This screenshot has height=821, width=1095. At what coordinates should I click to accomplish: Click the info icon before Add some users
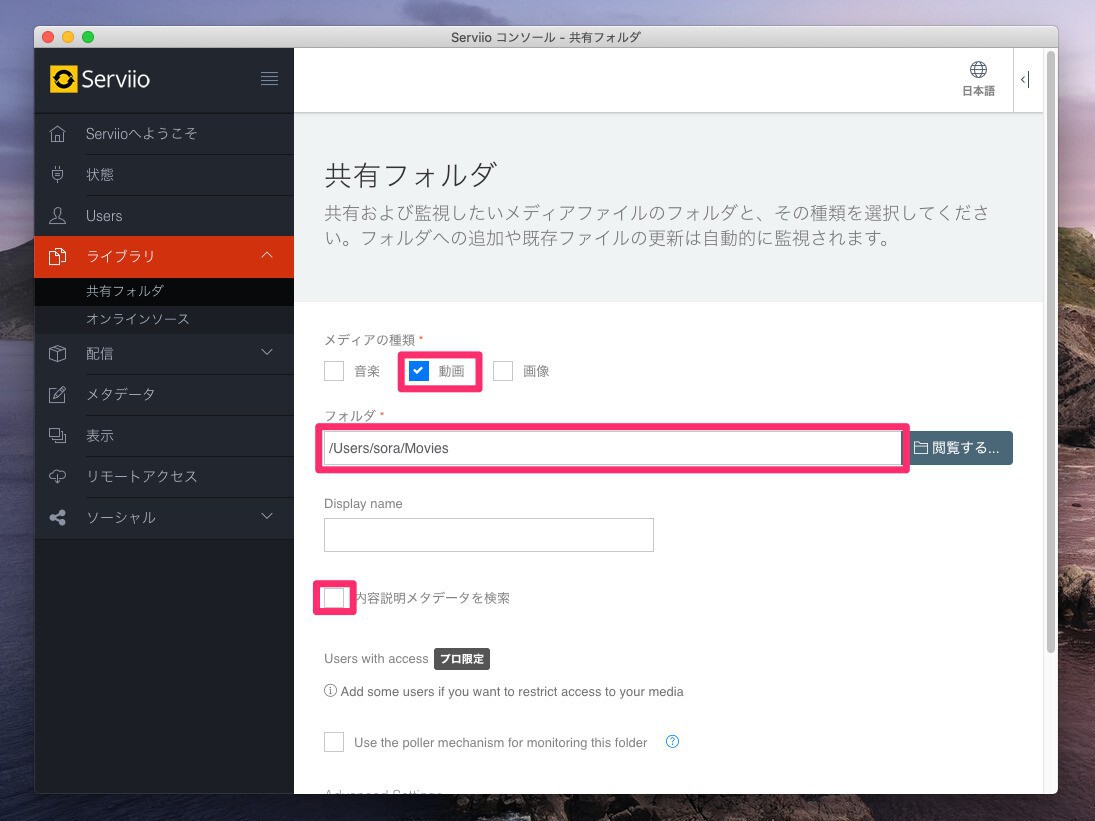pos(330,690)
